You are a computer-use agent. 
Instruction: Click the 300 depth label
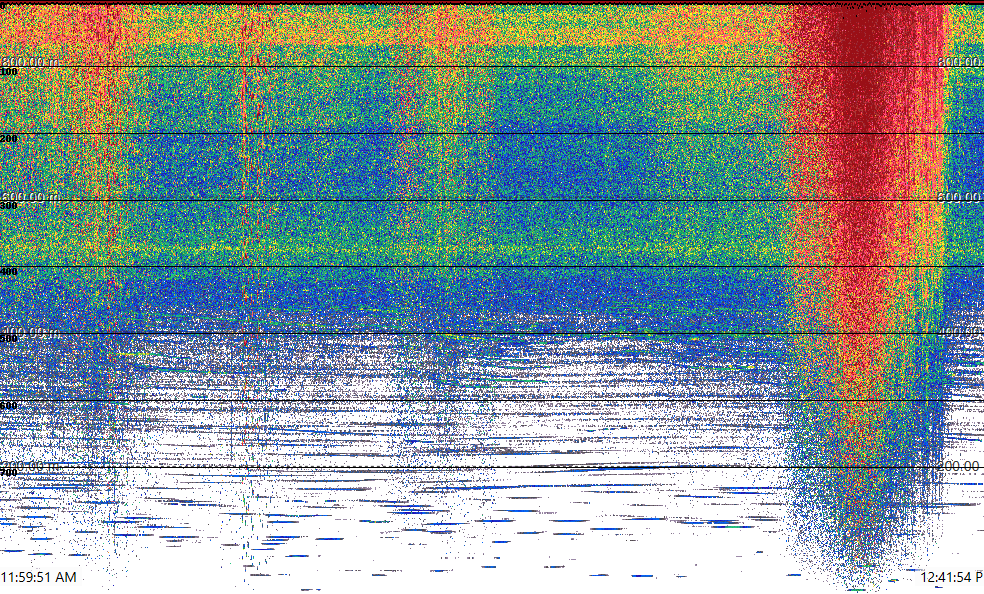[9, 205]
